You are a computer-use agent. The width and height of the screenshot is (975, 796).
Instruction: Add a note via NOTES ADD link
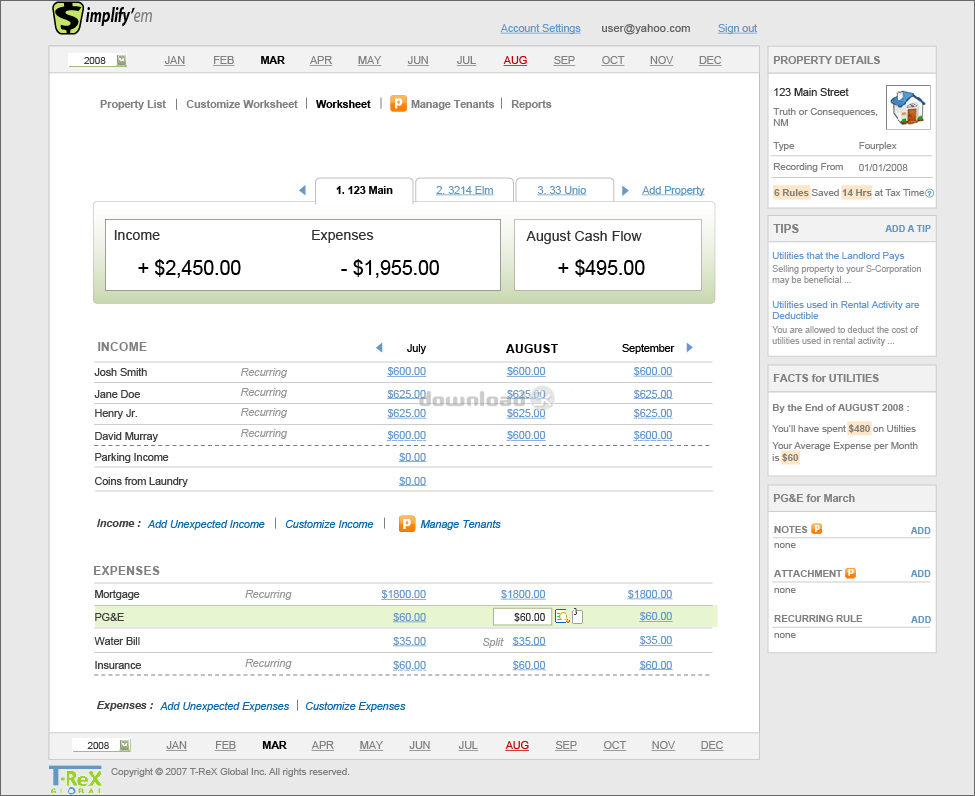coord(921,530)
